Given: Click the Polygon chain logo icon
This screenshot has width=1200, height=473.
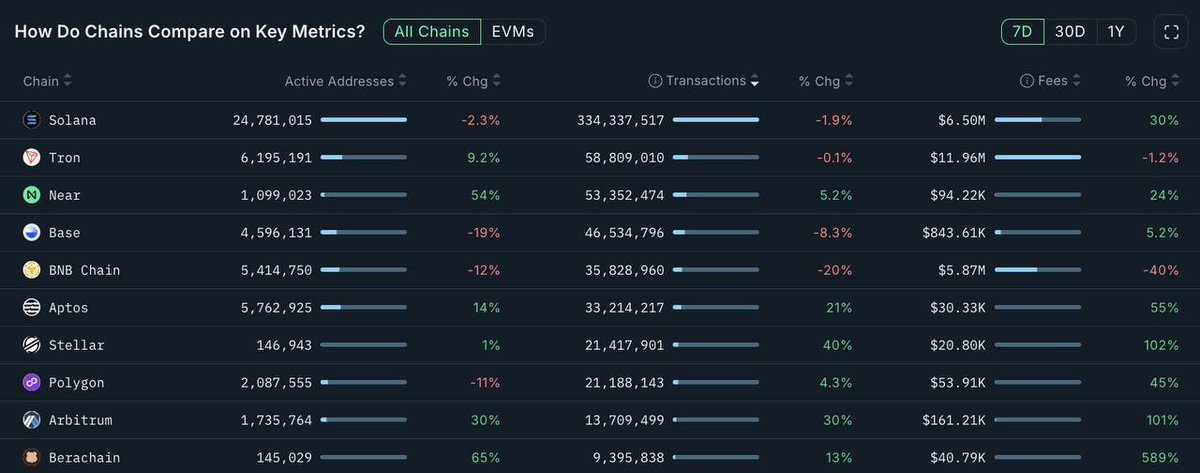Looking at the screenshot, I should pyautogui.click(x=31, y=383).
